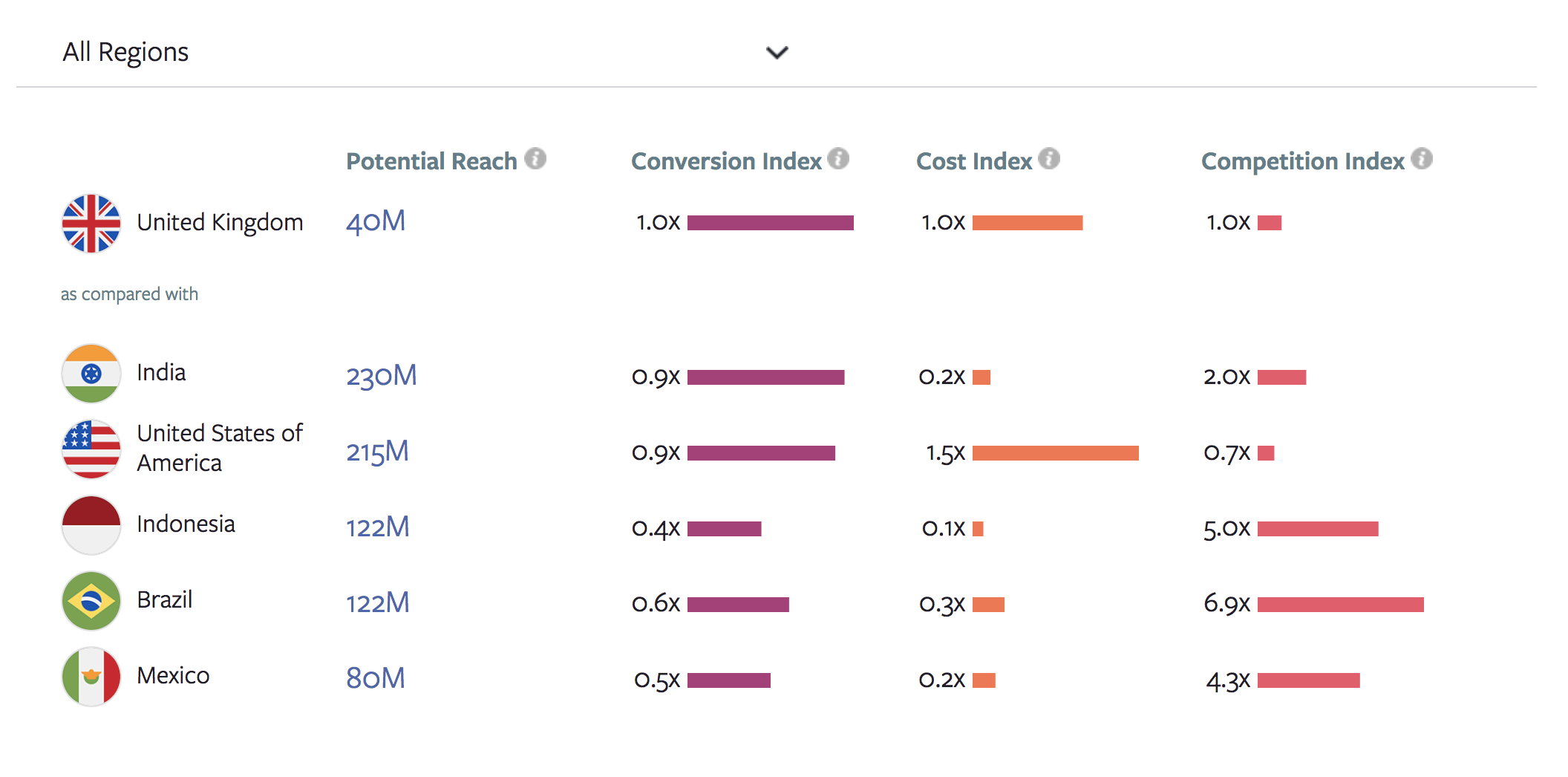This screenshot has height=777, width=1568.
Task: Click the chevron arrow beside All Regions
Action: [x=777, y=53]
